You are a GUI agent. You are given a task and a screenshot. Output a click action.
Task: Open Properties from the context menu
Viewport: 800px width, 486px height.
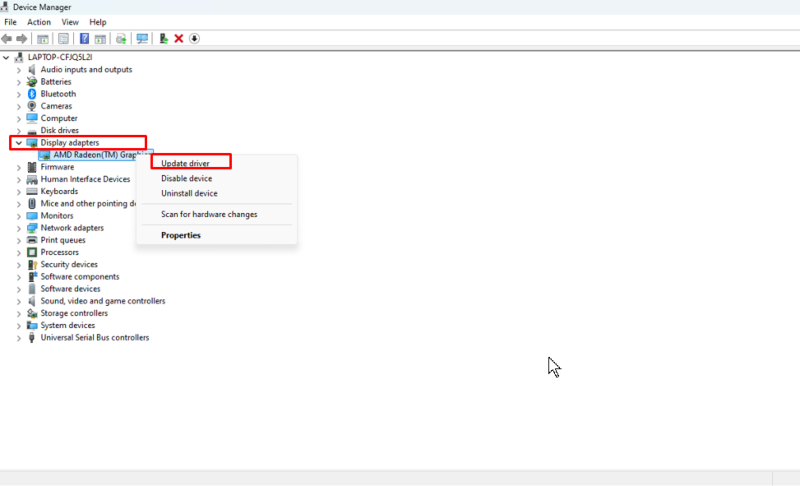(181, 236)
